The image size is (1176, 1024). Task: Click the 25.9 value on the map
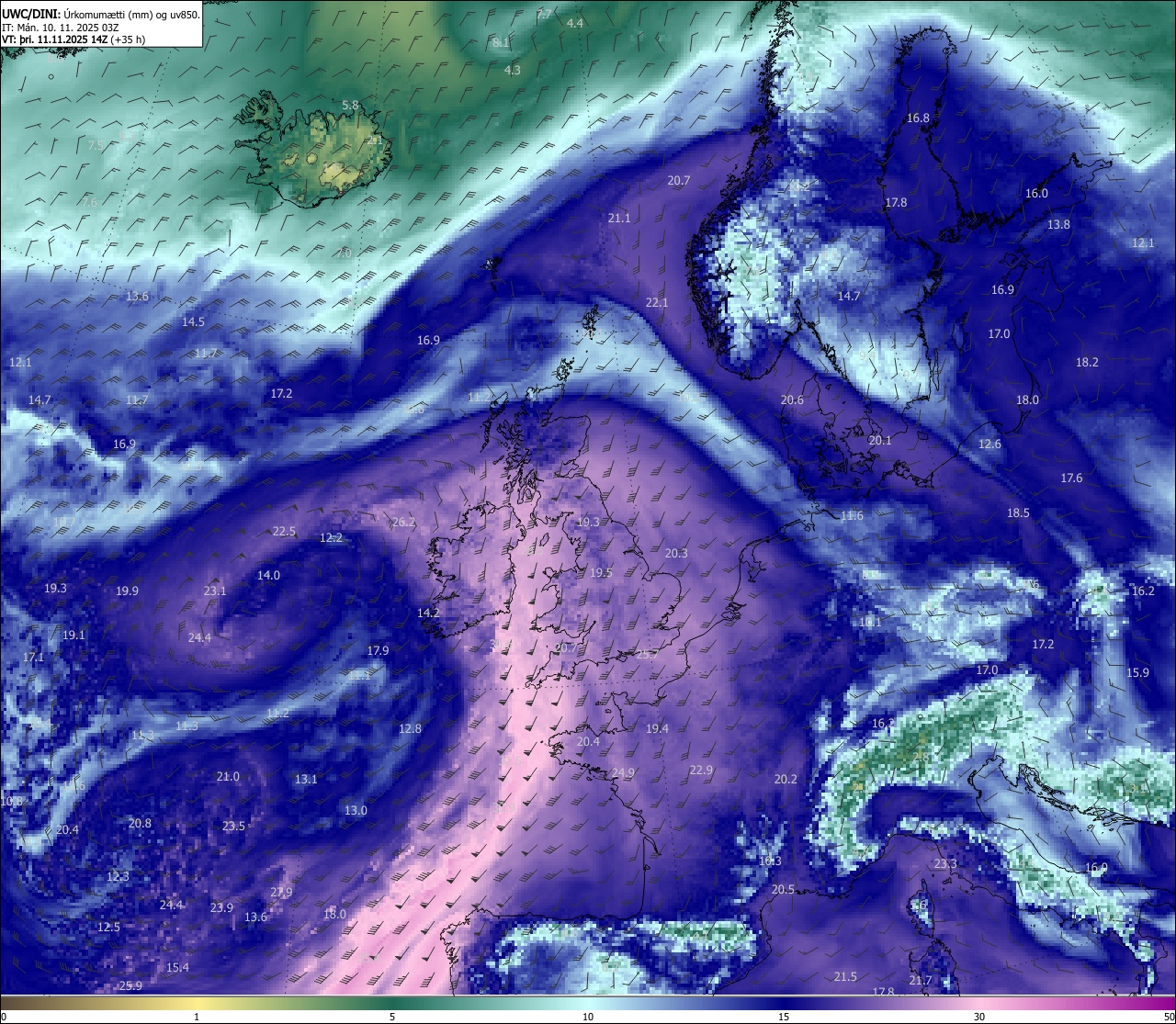coord(130,985)
